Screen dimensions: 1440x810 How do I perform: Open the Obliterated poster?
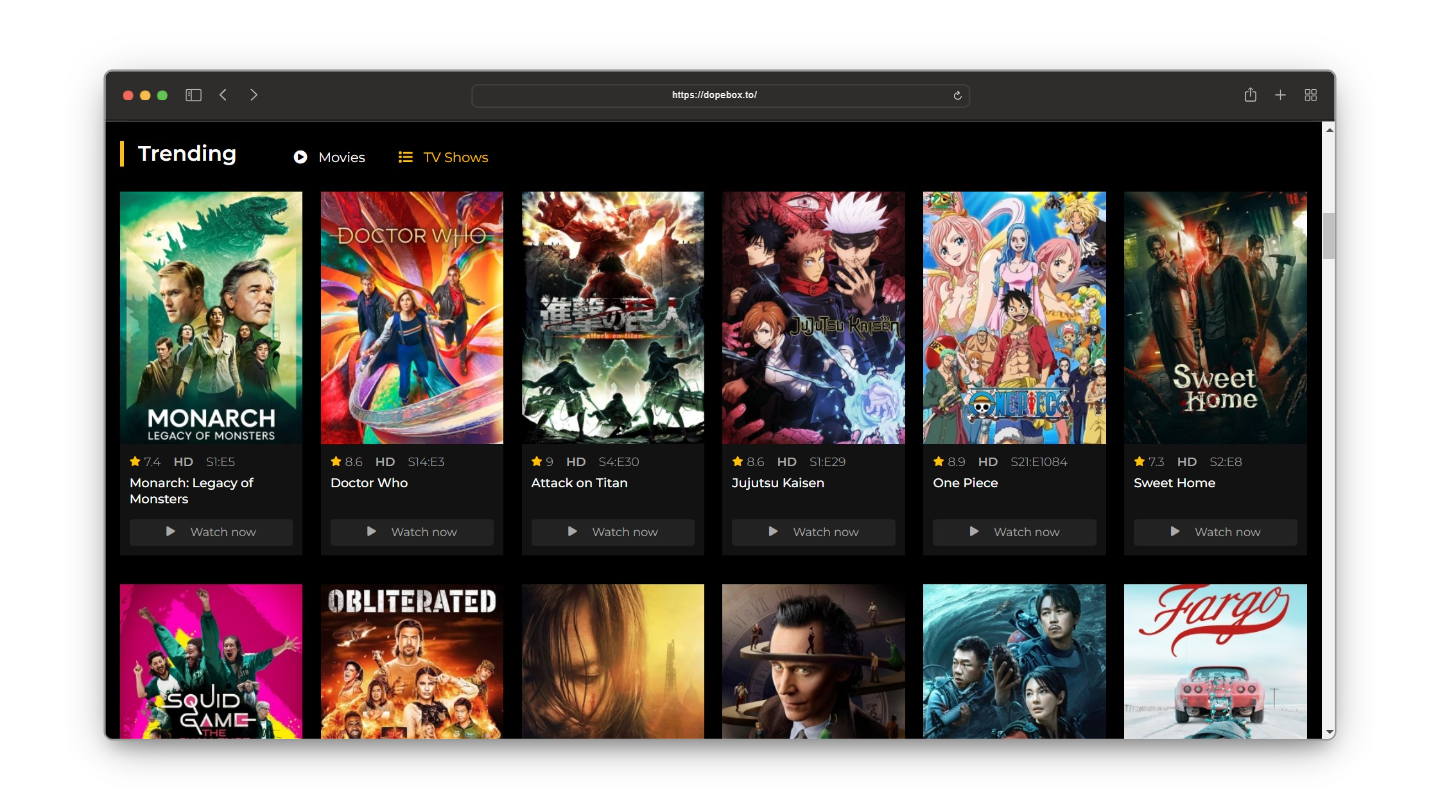point(412,661)
